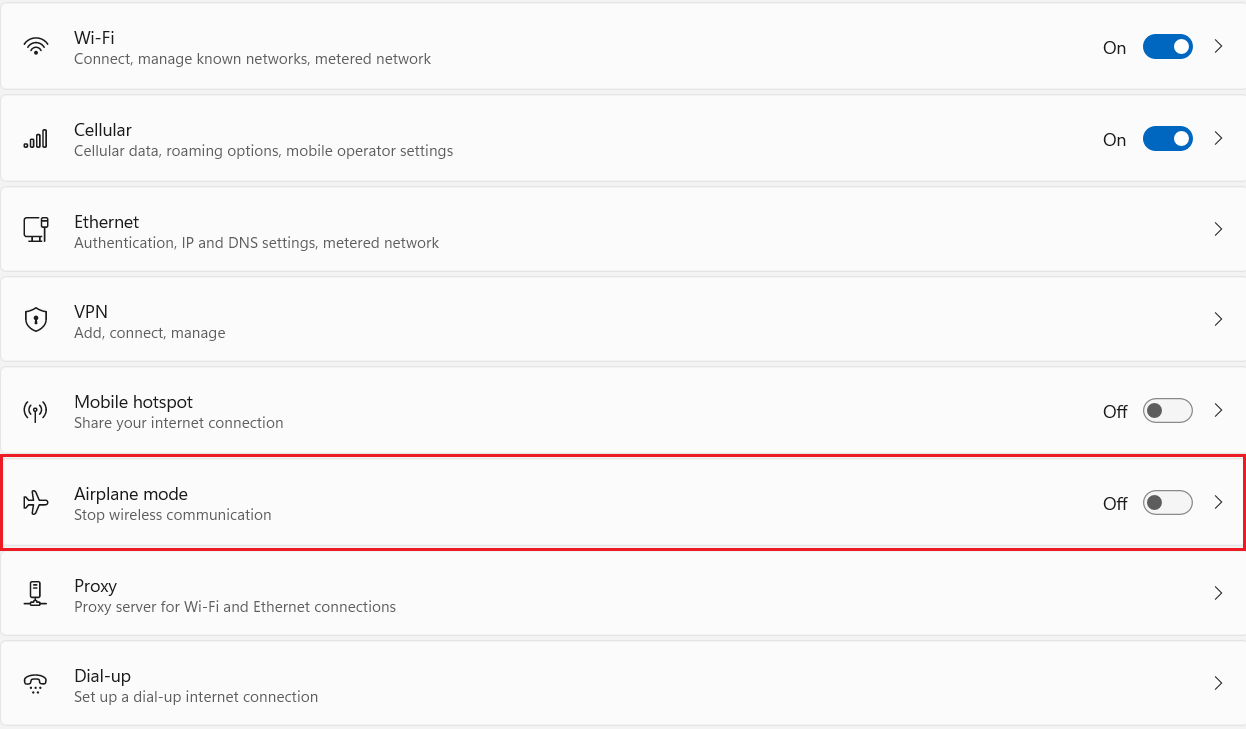Switch on the Airplane mode toggle
Viewport: 1246px width, 729px height.
(1167, 503)
